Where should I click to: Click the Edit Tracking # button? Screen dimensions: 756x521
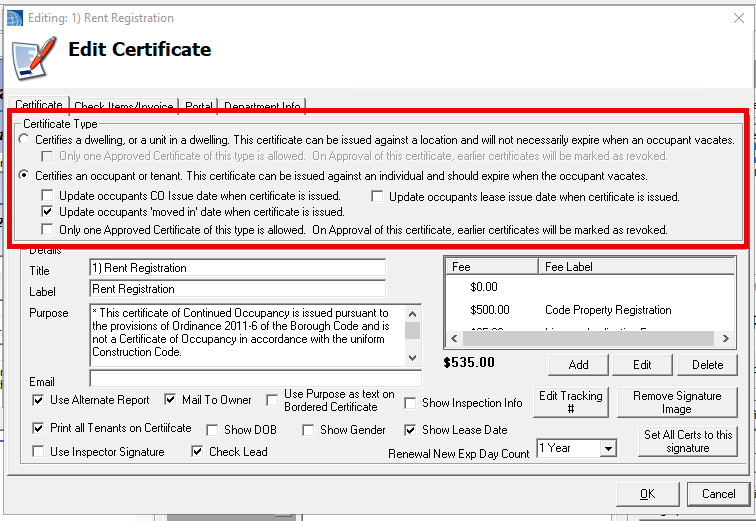pos(570,402)
